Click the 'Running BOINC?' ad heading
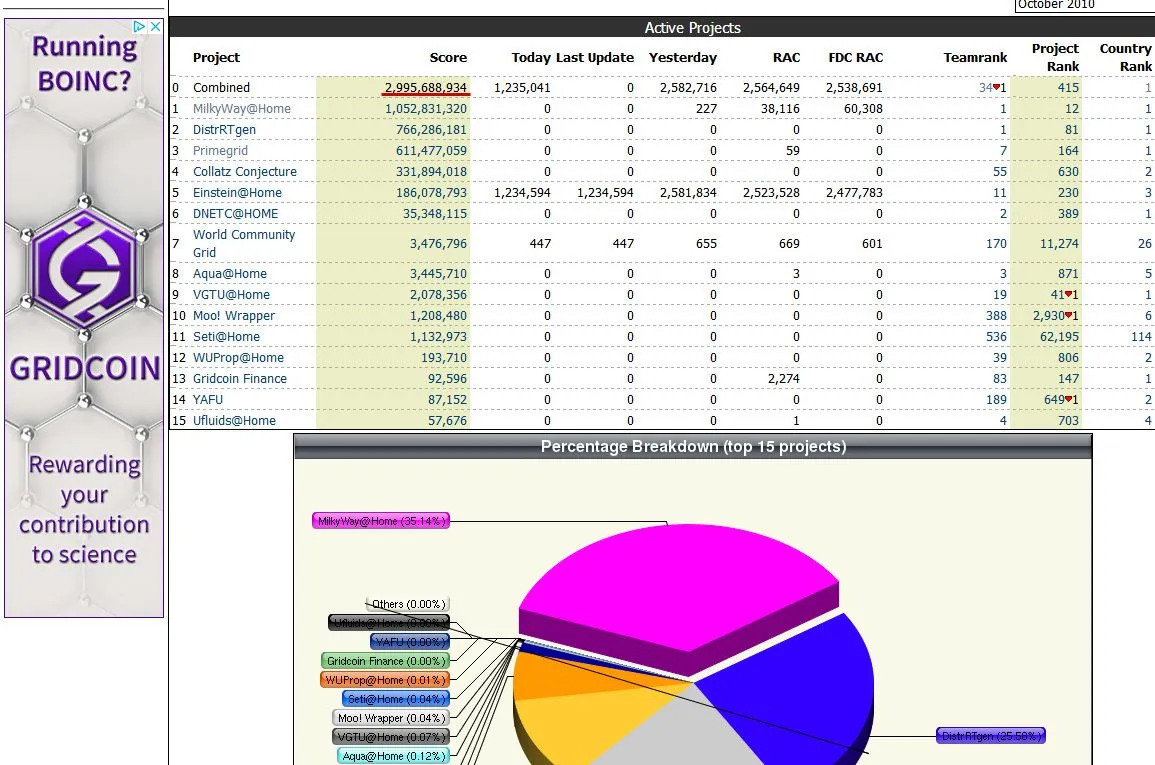The image size is (1155, 765). click(85, 63)
